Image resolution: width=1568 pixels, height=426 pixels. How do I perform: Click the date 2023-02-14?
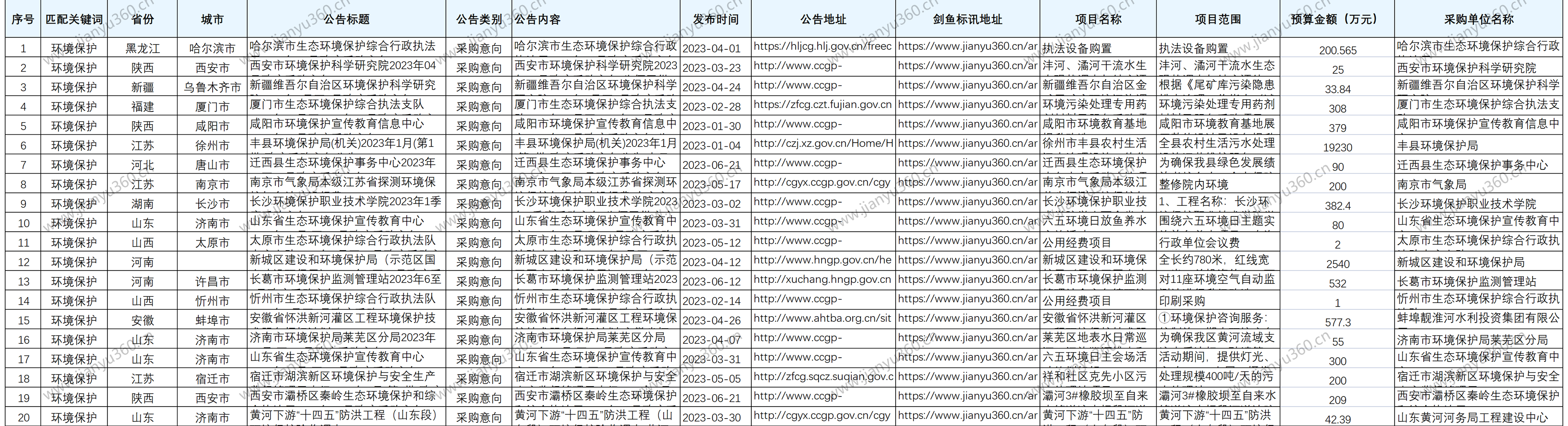click(x=712, y=302)
